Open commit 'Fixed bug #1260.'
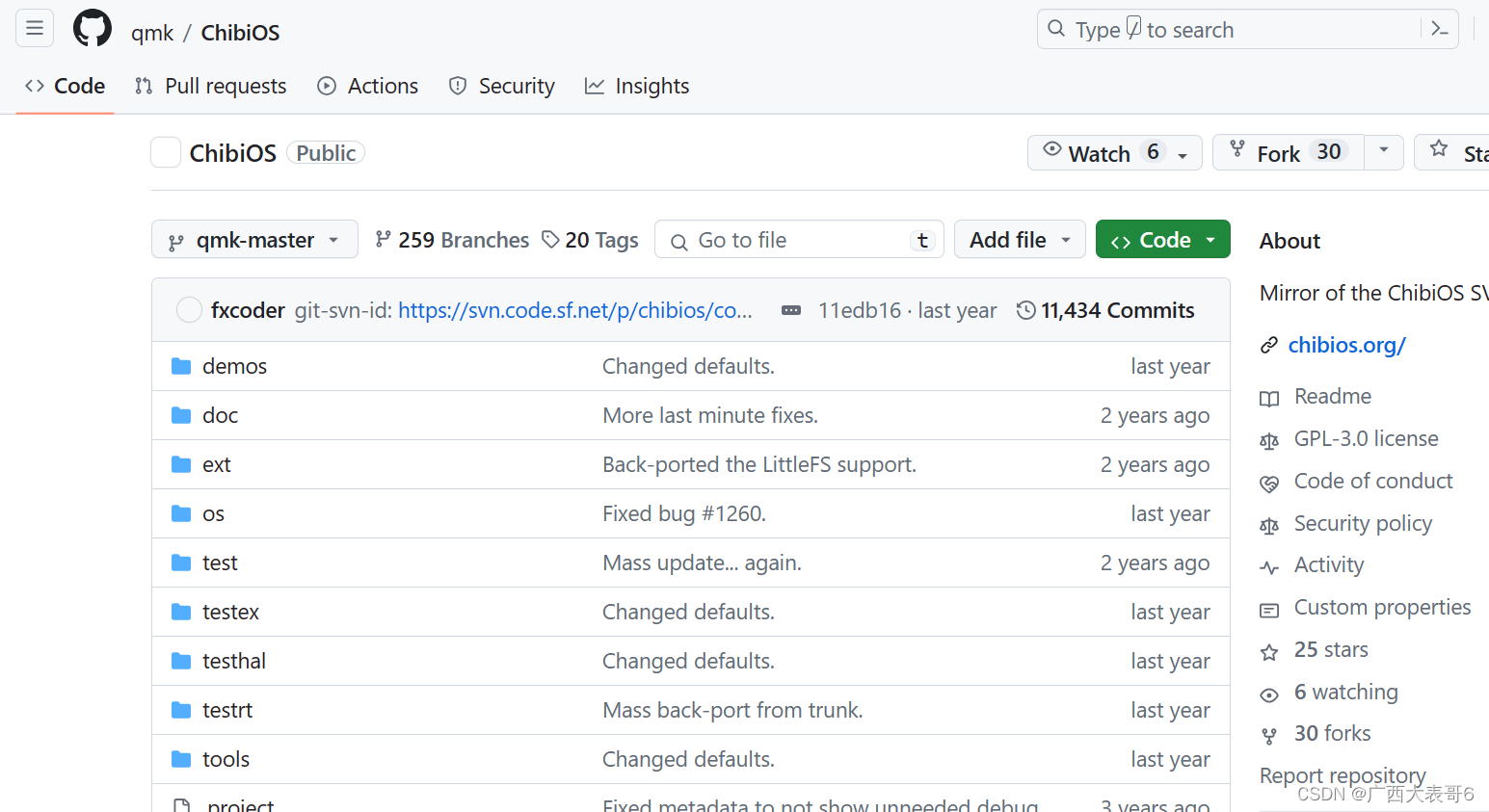1489x812 pixels. [684, 513]
